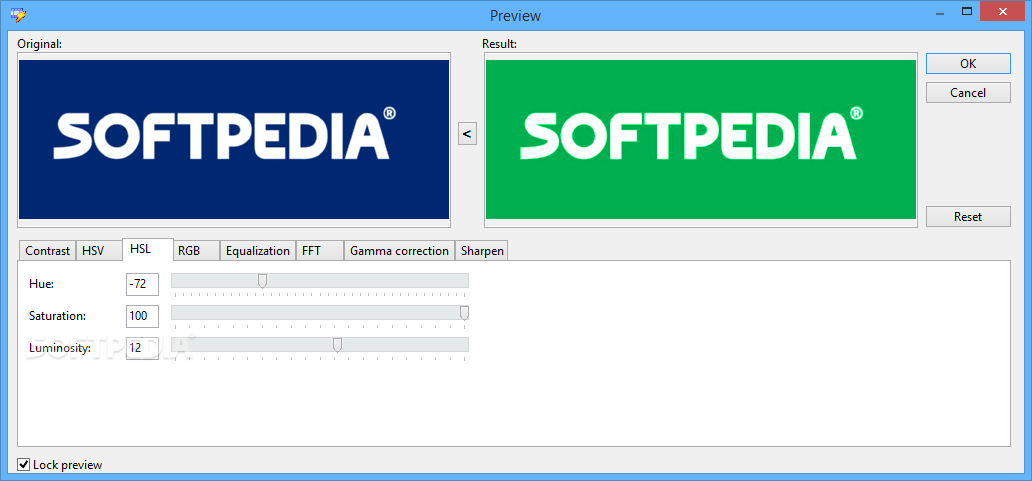Select the HSL tab
The width and height of the screenshot is (1032, 481).
pos(147,249)
